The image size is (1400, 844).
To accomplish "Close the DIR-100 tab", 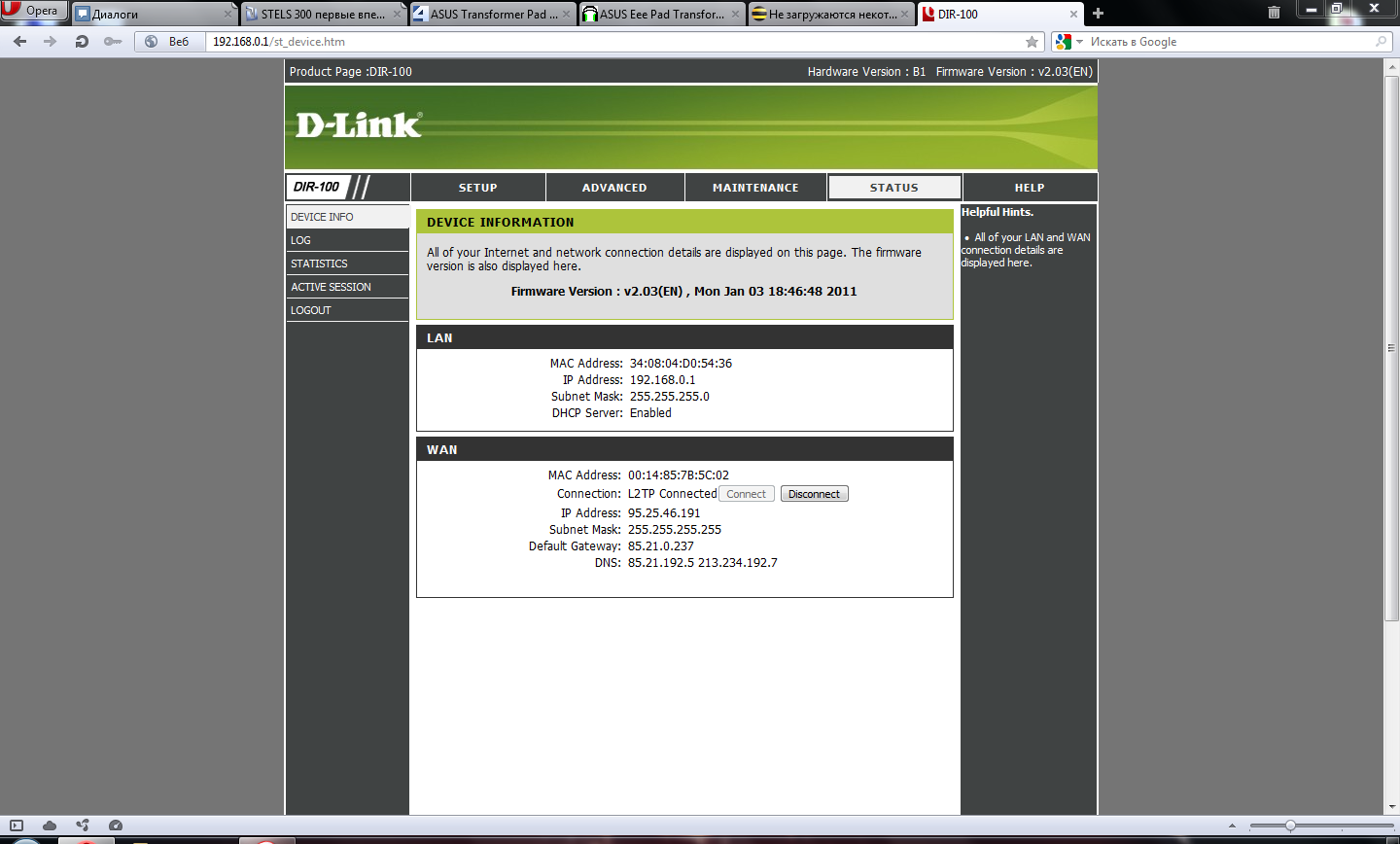I will [x=1074, y=15].
